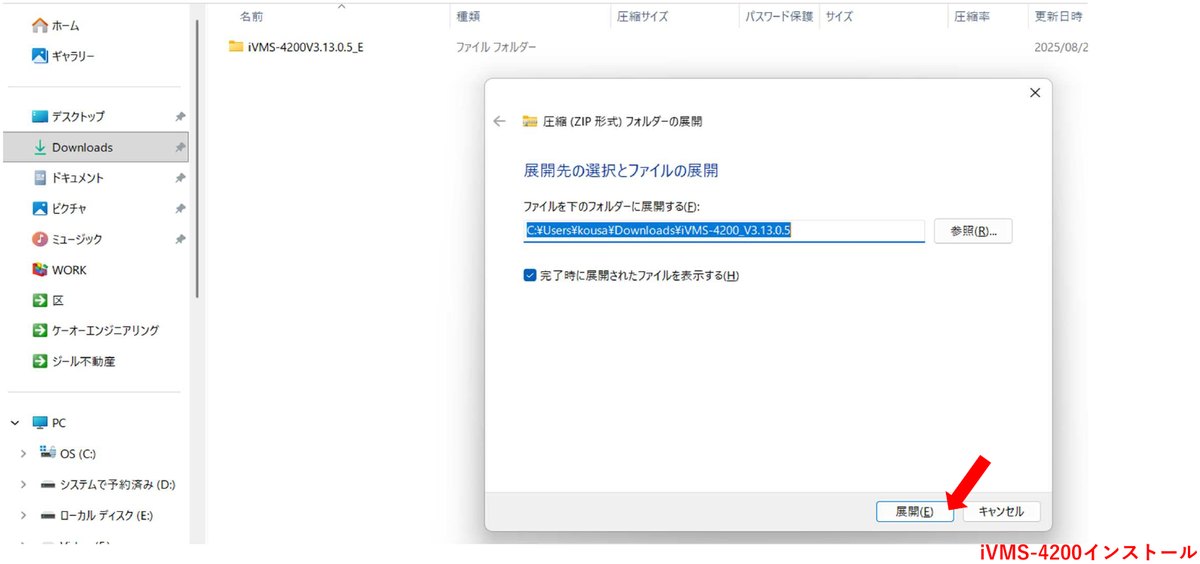Screen dimensions: 1200x564
Task: Click the WORK folder icon
Action: [40, 270]
